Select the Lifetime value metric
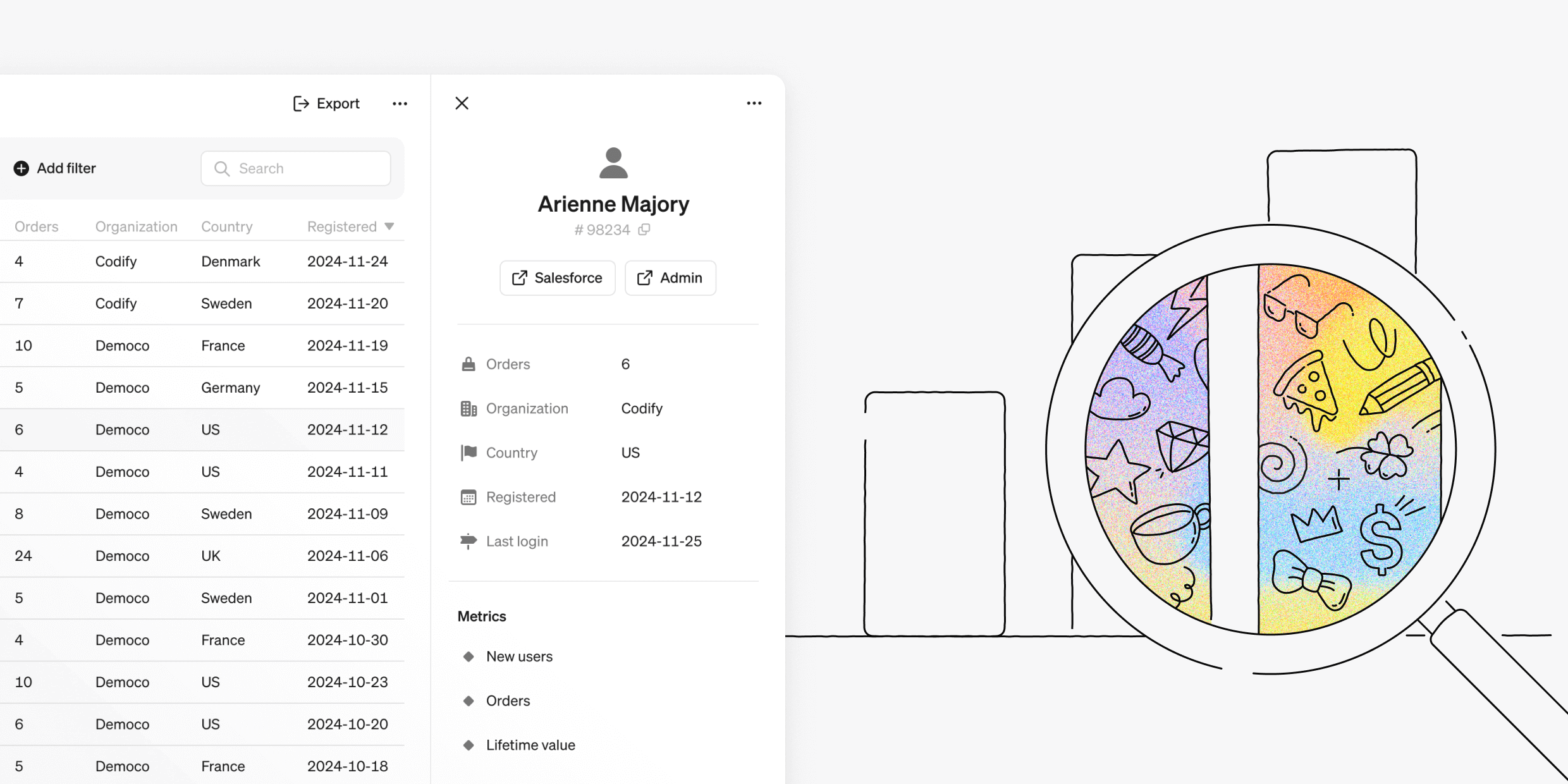Screen dimensions: 1568x784 (x=530, y=745)
